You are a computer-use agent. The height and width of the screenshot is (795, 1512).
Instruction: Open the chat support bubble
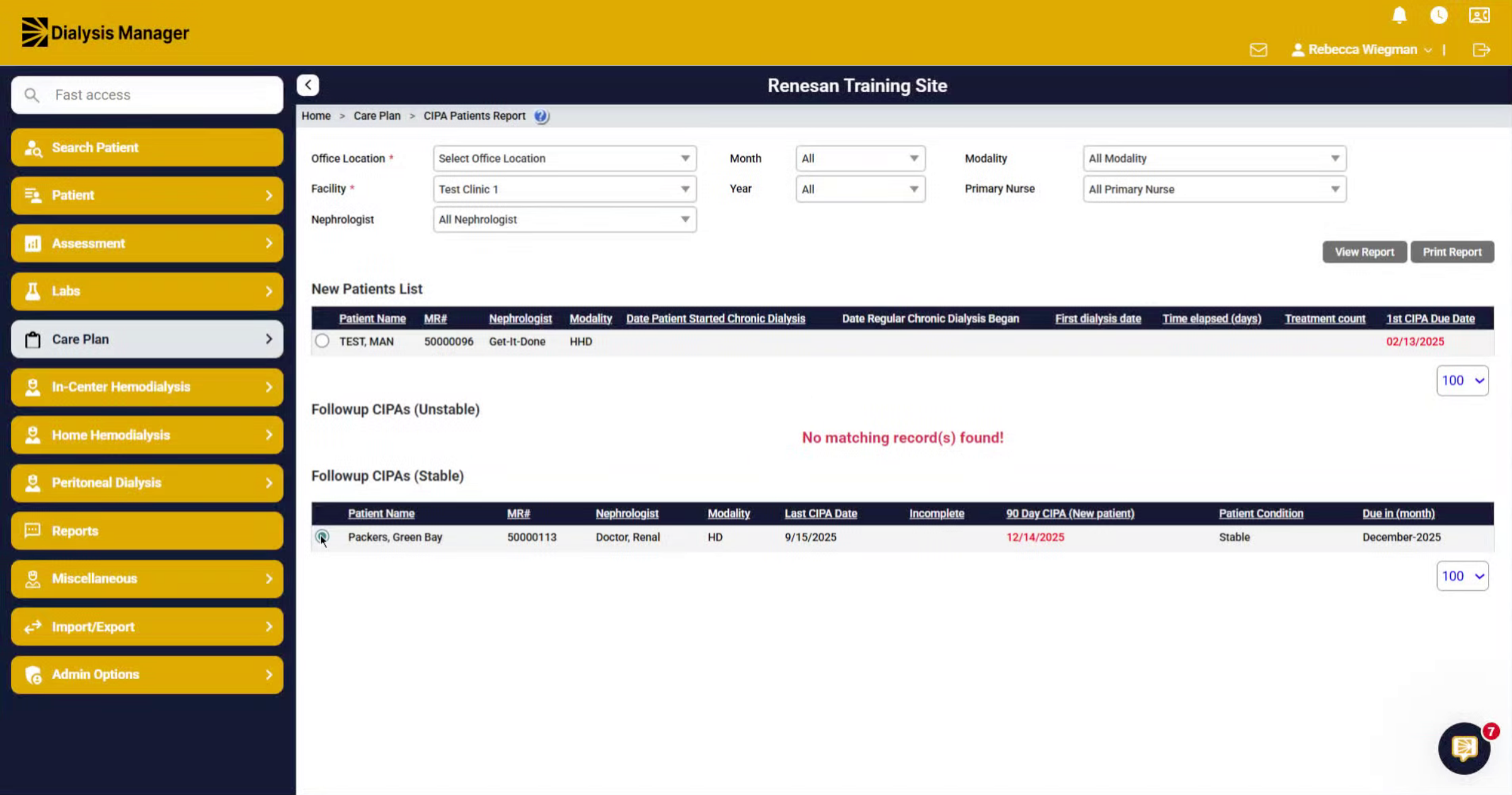click(1464, 748)
